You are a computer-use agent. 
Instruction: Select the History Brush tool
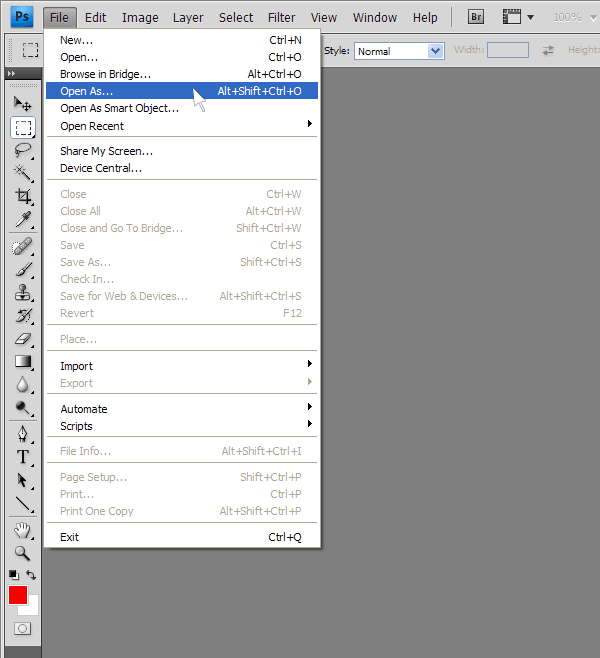click(23, 316)
